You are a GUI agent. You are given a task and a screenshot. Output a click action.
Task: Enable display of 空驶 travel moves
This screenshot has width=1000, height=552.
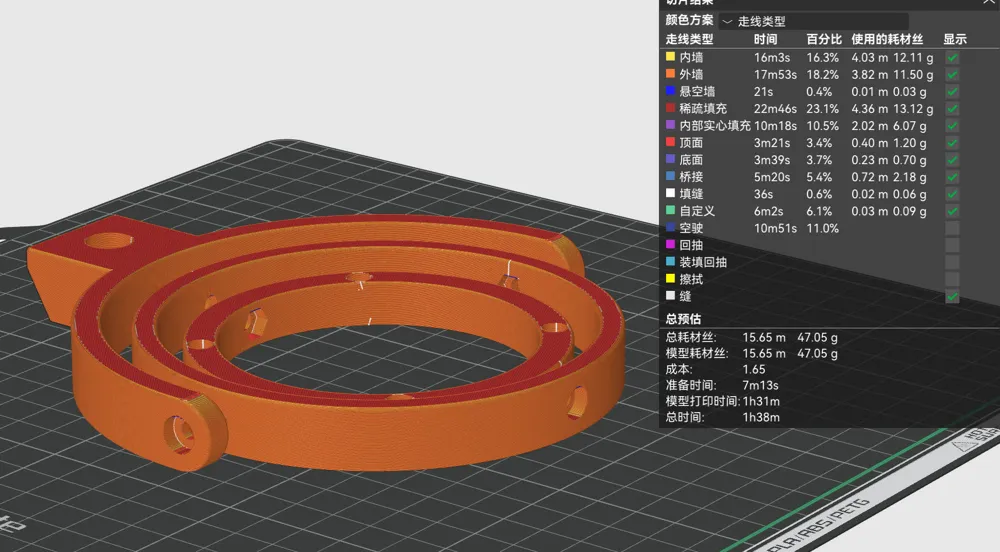point(952,228)
